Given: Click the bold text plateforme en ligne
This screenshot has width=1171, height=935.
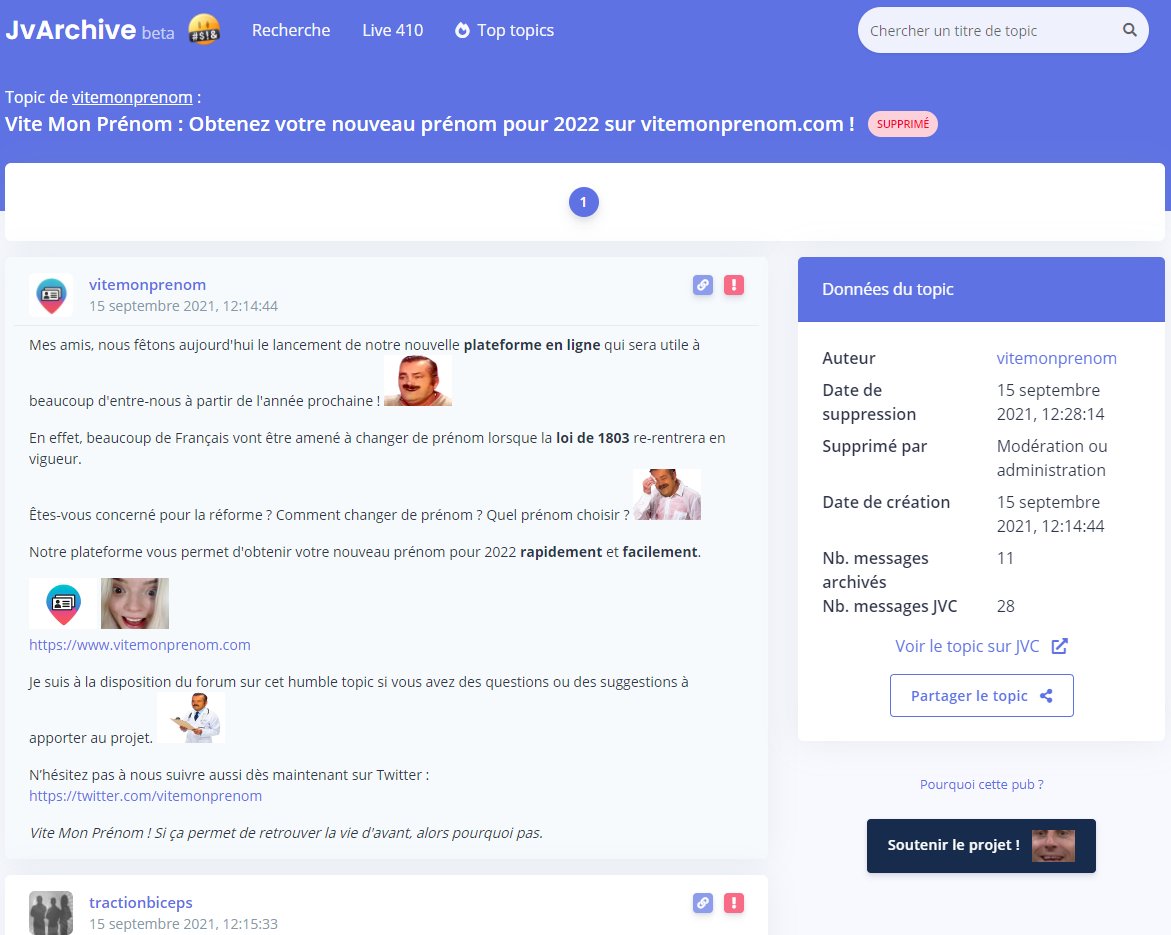Looking at the screenshot, I should [532, 345].
